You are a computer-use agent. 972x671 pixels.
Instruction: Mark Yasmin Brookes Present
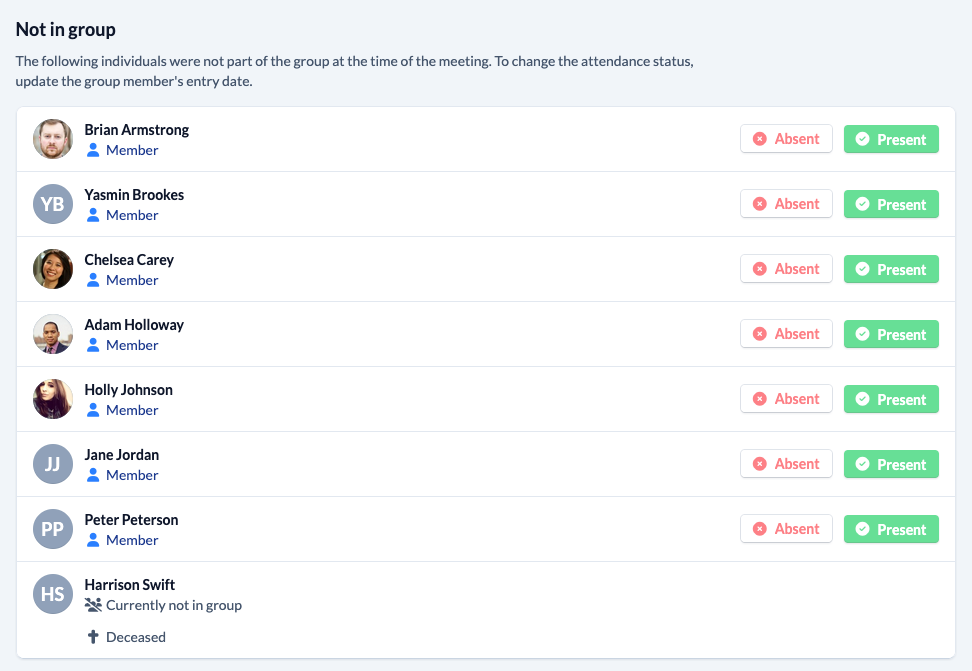coord(891,204)
